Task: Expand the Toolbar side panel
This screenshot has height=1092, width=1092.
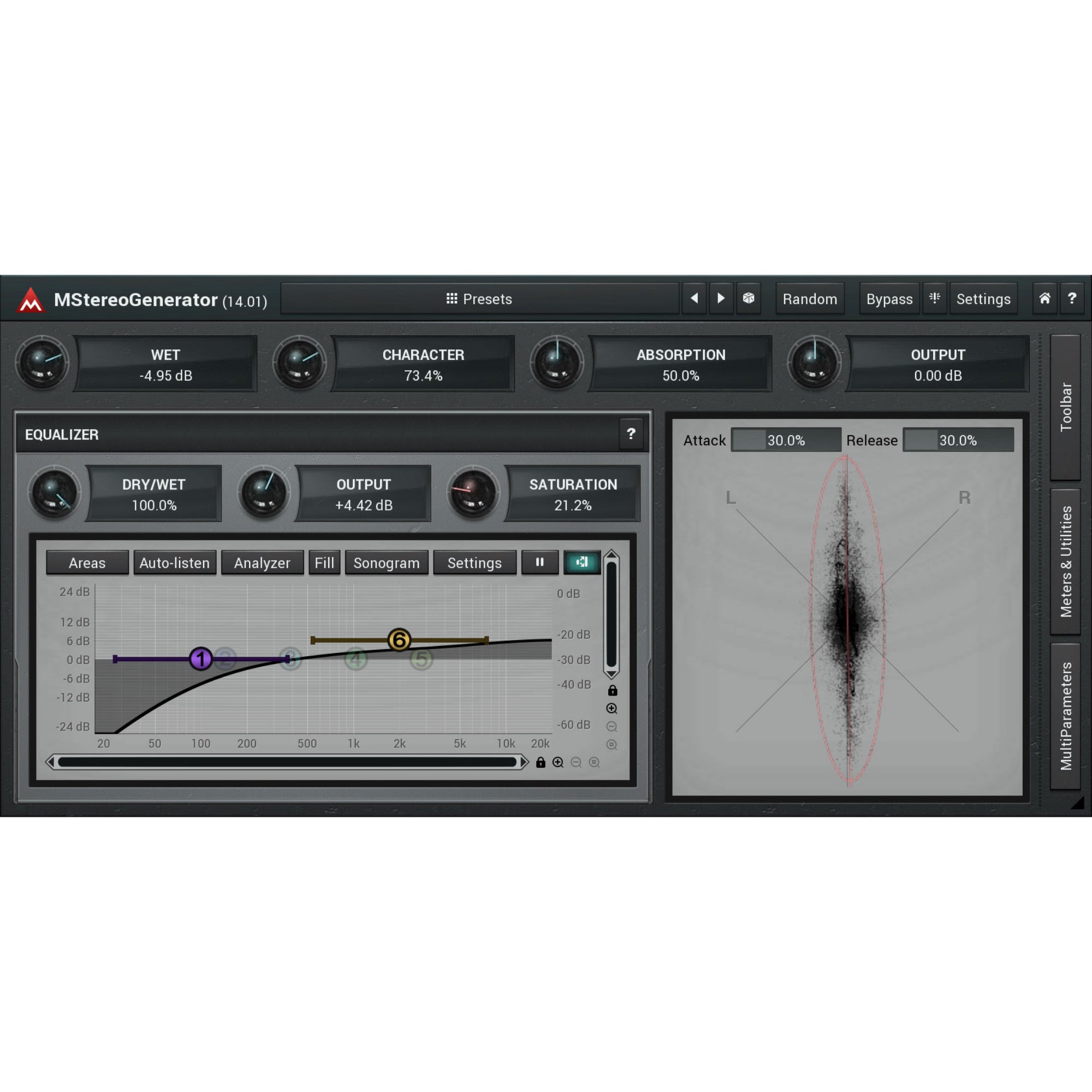Action: pyautogui.click(x=1065, y=407)
